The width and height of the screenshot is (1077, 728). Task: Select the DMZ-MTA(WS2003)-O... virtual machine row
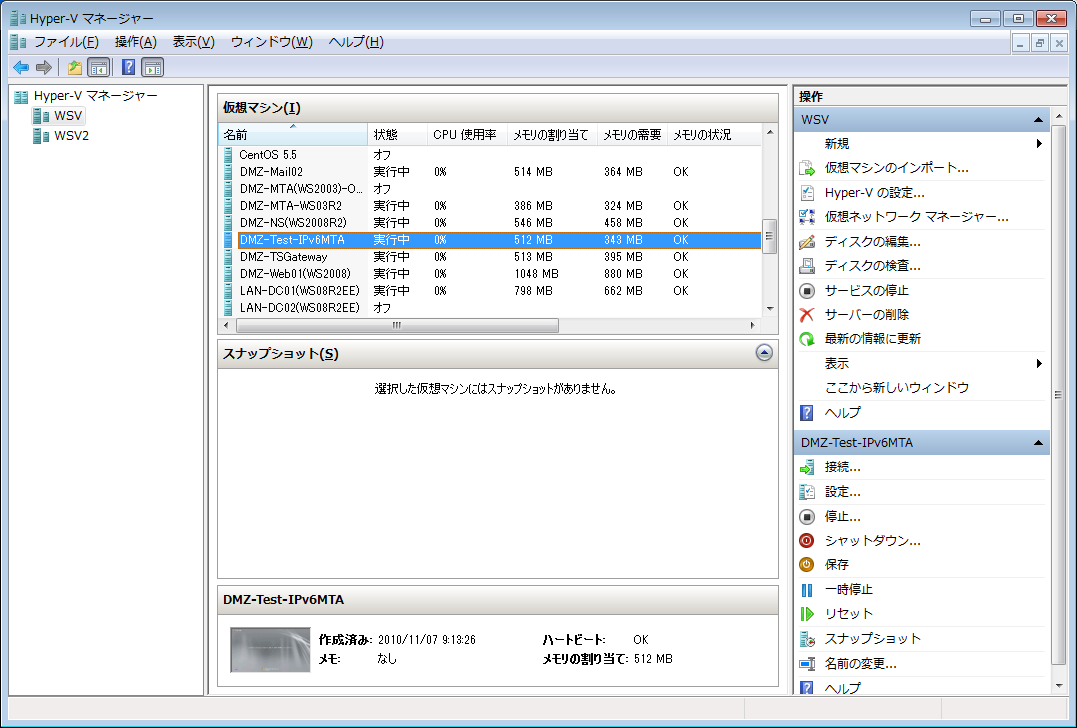490,189
